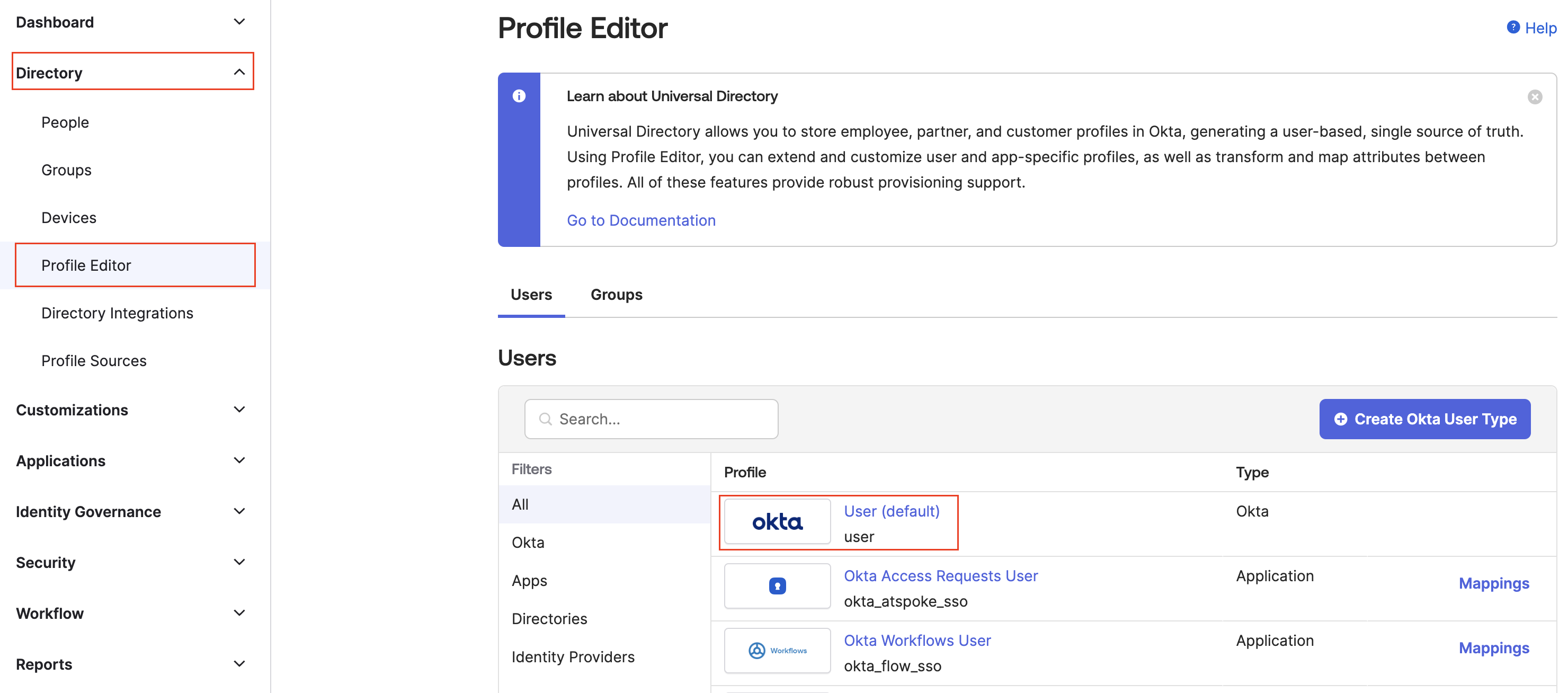
Task: Click the Go to Documentation link
Action: [x=641, y=220]
